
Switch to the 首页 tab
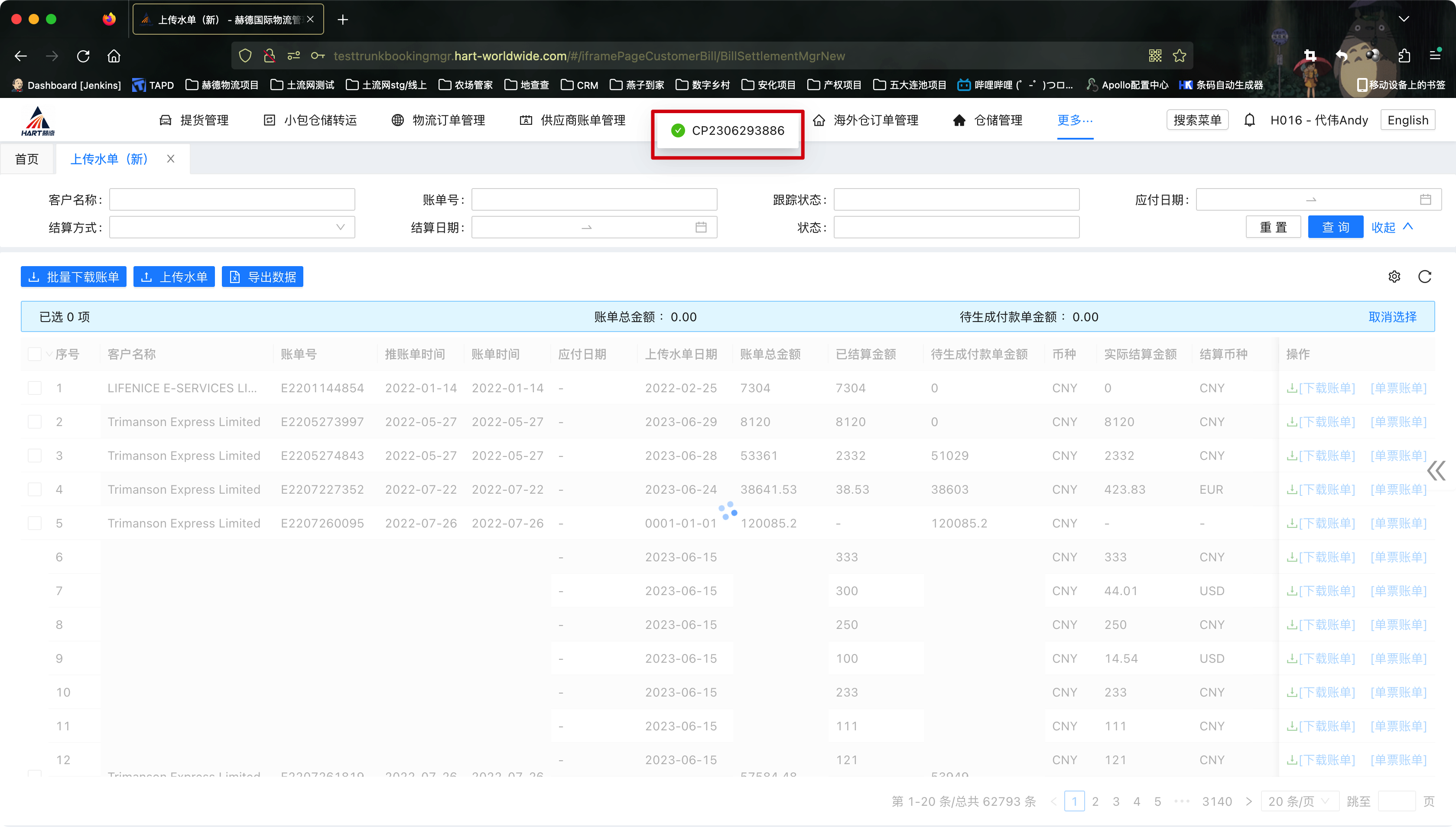click(x=27, y=159)
